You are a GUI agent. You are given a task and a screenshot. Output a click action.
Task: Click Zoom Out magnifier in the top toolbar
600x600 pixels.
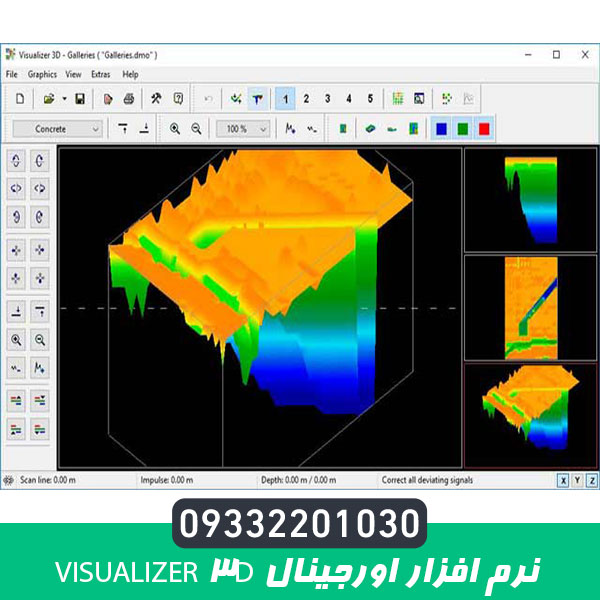click(196, 129)
